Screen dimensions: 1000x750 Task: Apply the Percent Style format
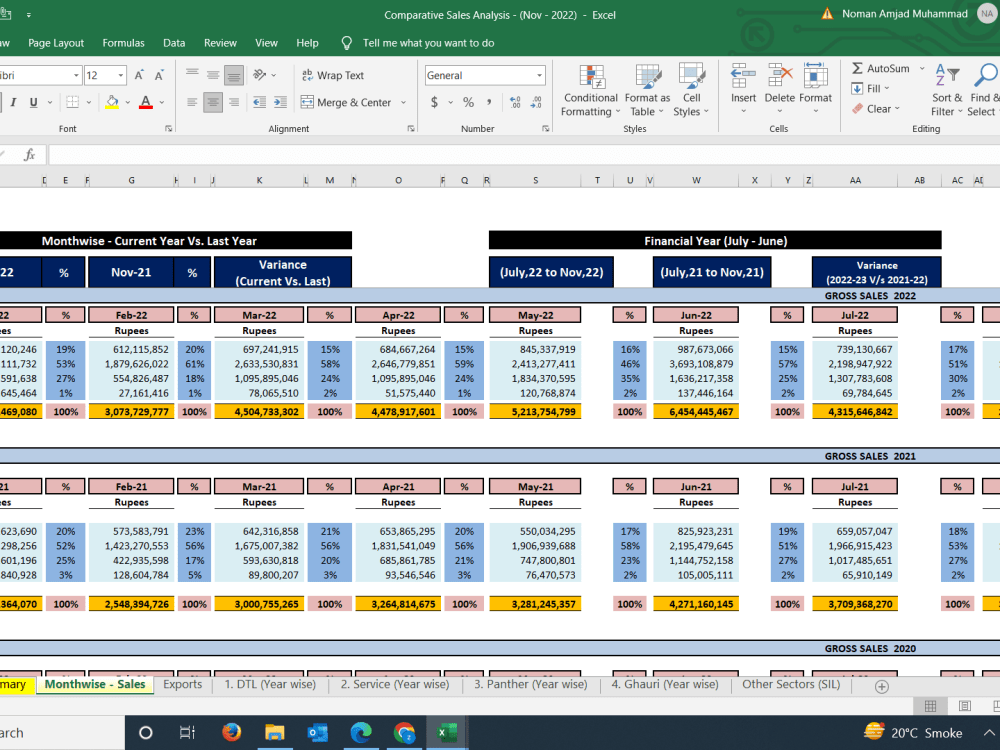tap(466, 102)
